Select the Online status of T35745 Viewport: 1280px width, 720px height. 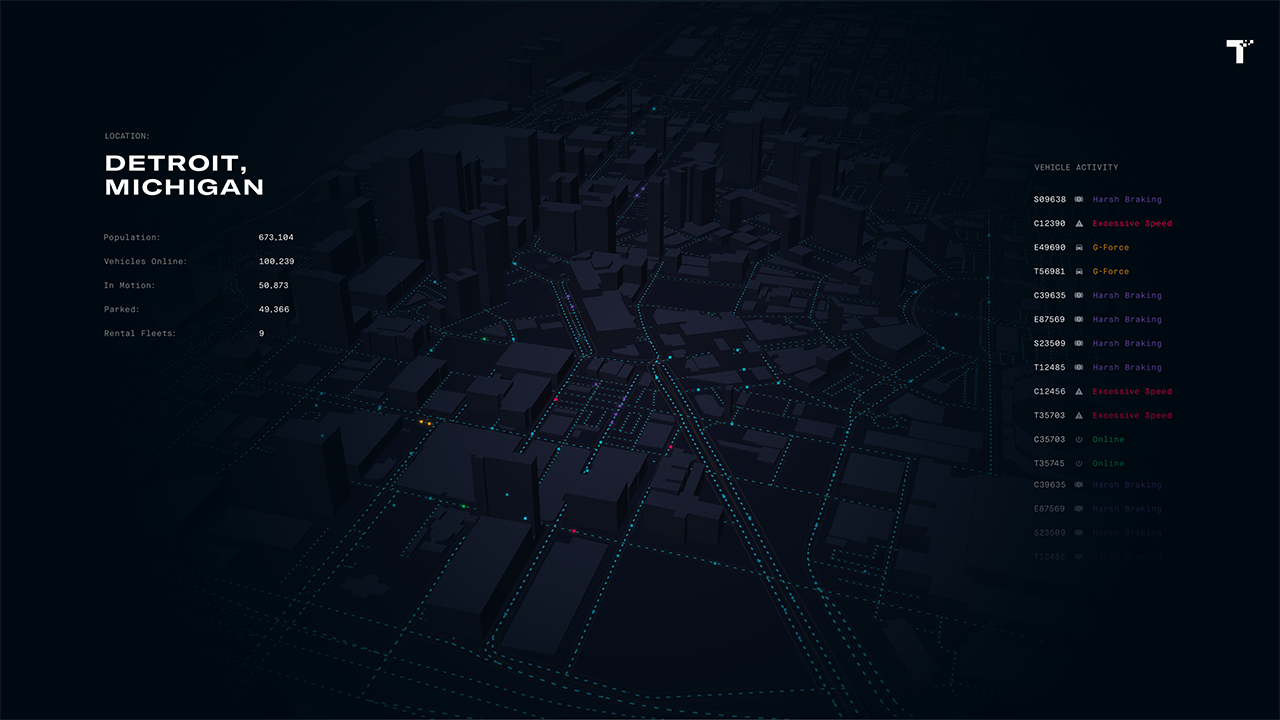coord(1108,464)
